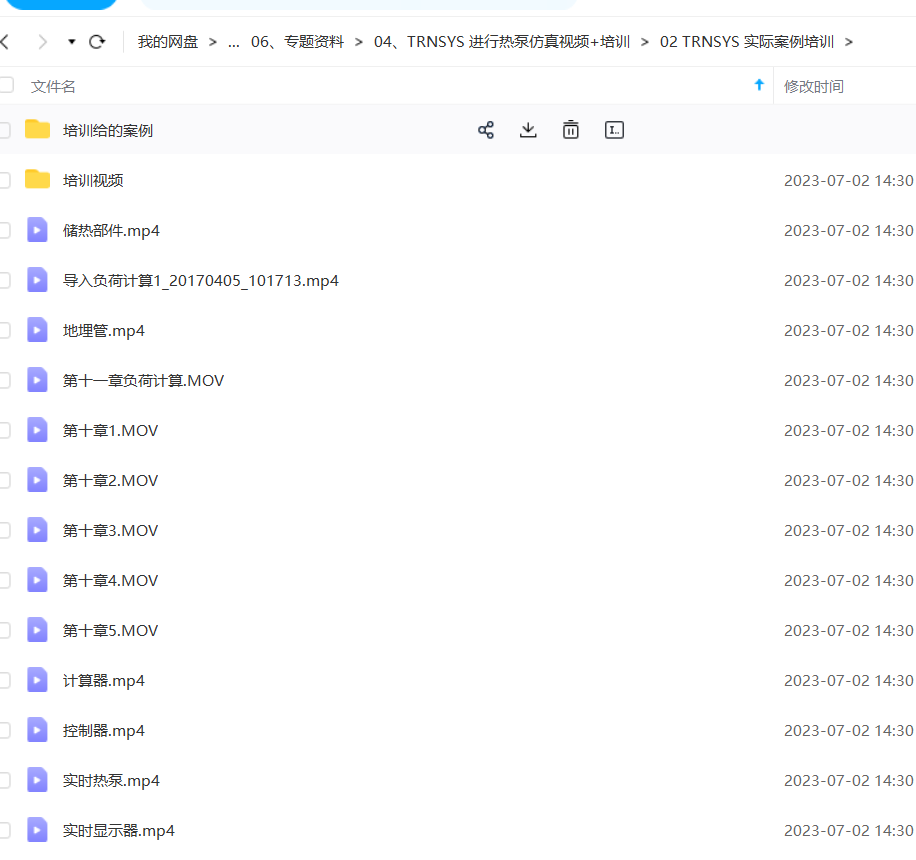Tick the select-all checkbox in header
916x860 pixels.
pos(6,85)
